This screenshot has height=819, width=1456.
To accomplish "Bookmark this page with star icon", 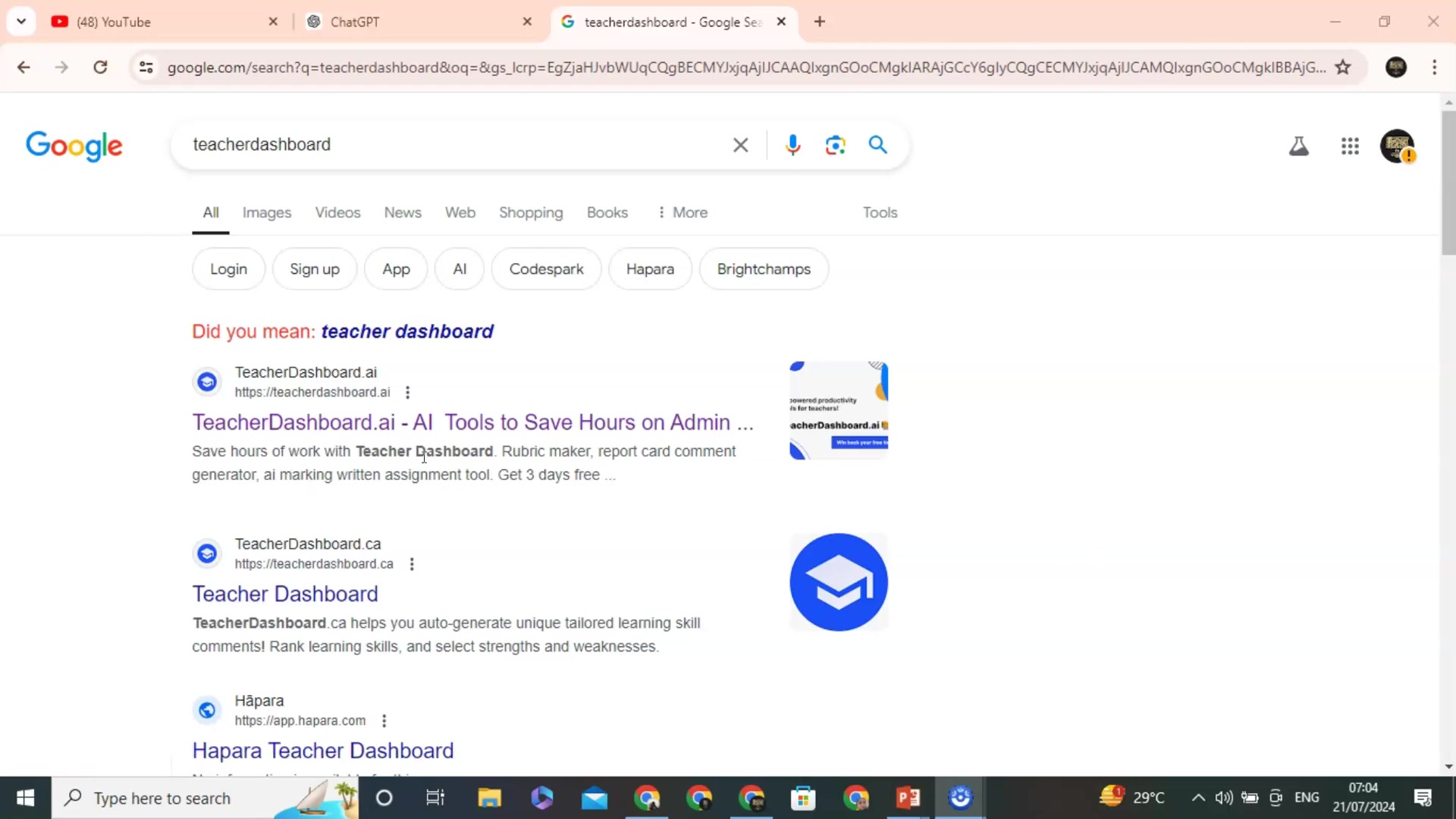I will coord(1343,67).
